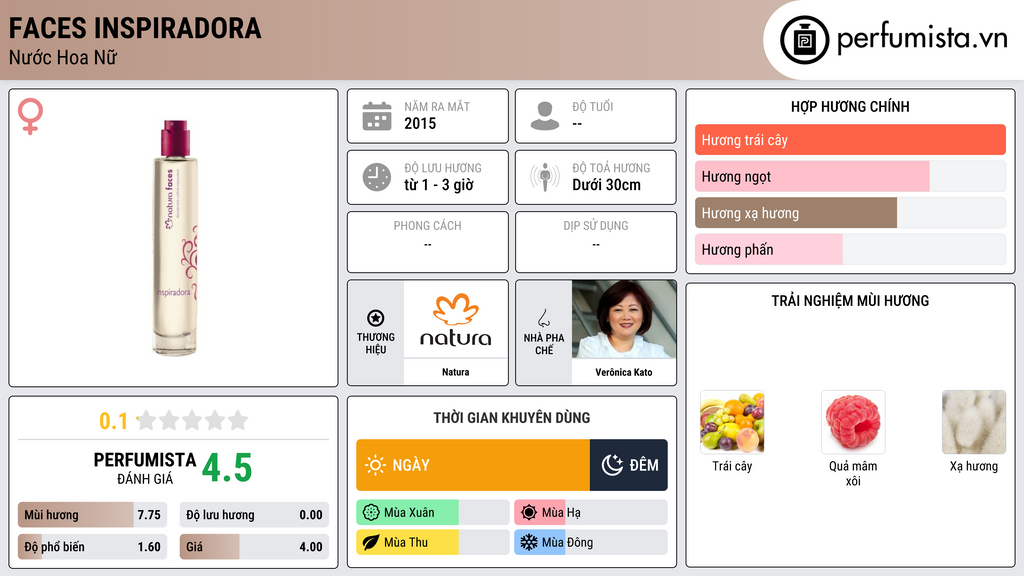Click the perfumista.vn perfume bottle logo icon
Viewport: 1024px width, 576px height.
coord(804,40)
